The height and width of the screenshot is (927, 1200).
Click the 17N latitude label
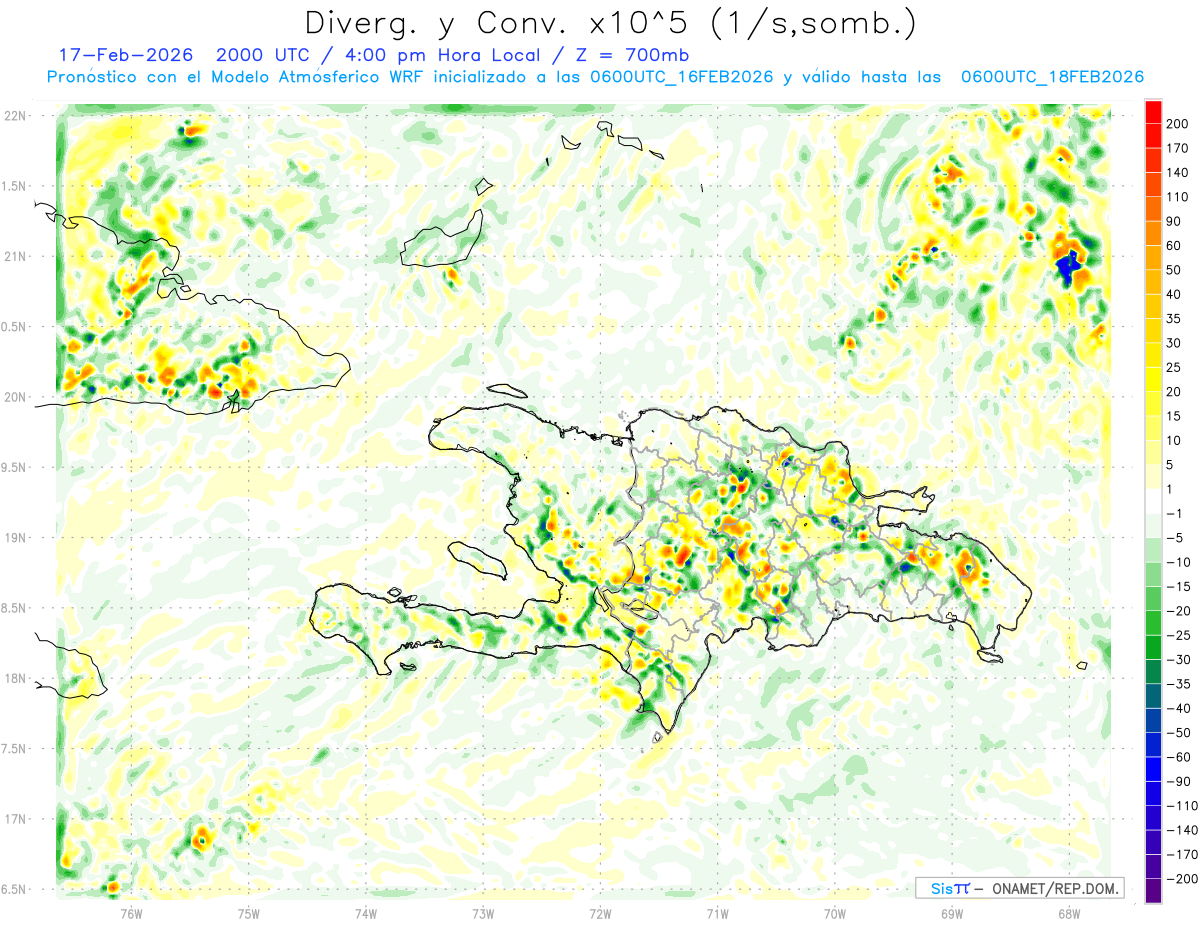[x=16, y=819]
